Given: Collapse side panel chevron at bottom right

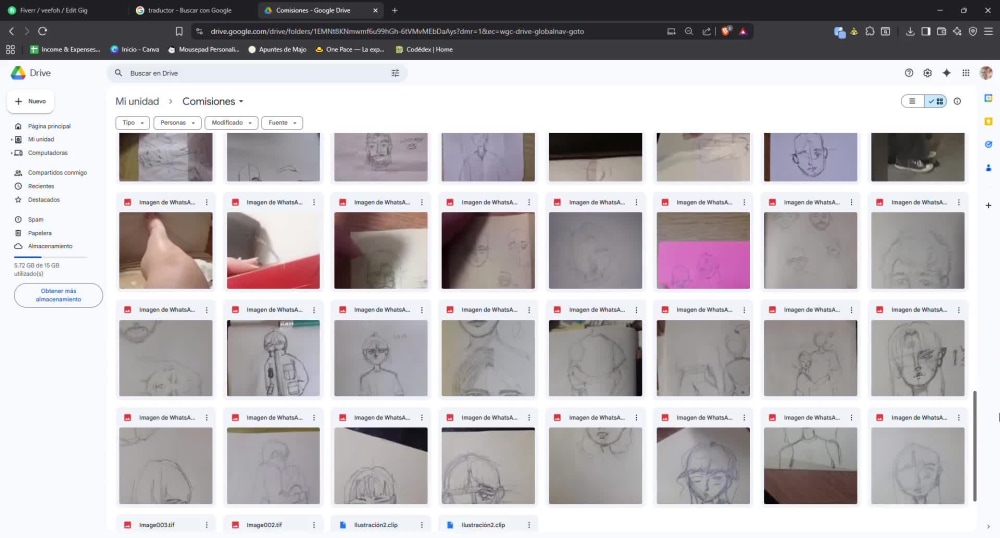Looking at the screenshot, I should pyautogui.click(x=989, y=527).
